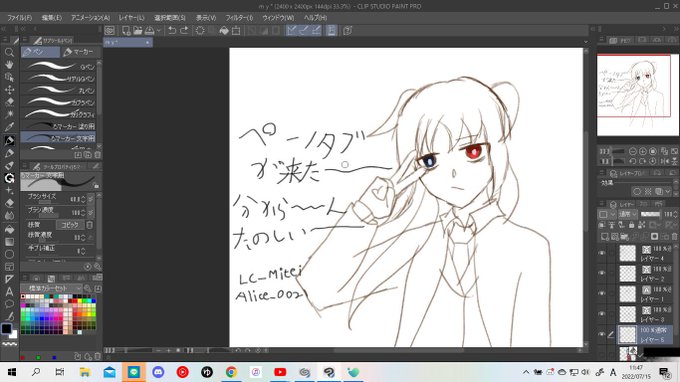This screenshot has height=382, width=680.
Task: Open the 編集(E) menu
Action: point(52,18)
